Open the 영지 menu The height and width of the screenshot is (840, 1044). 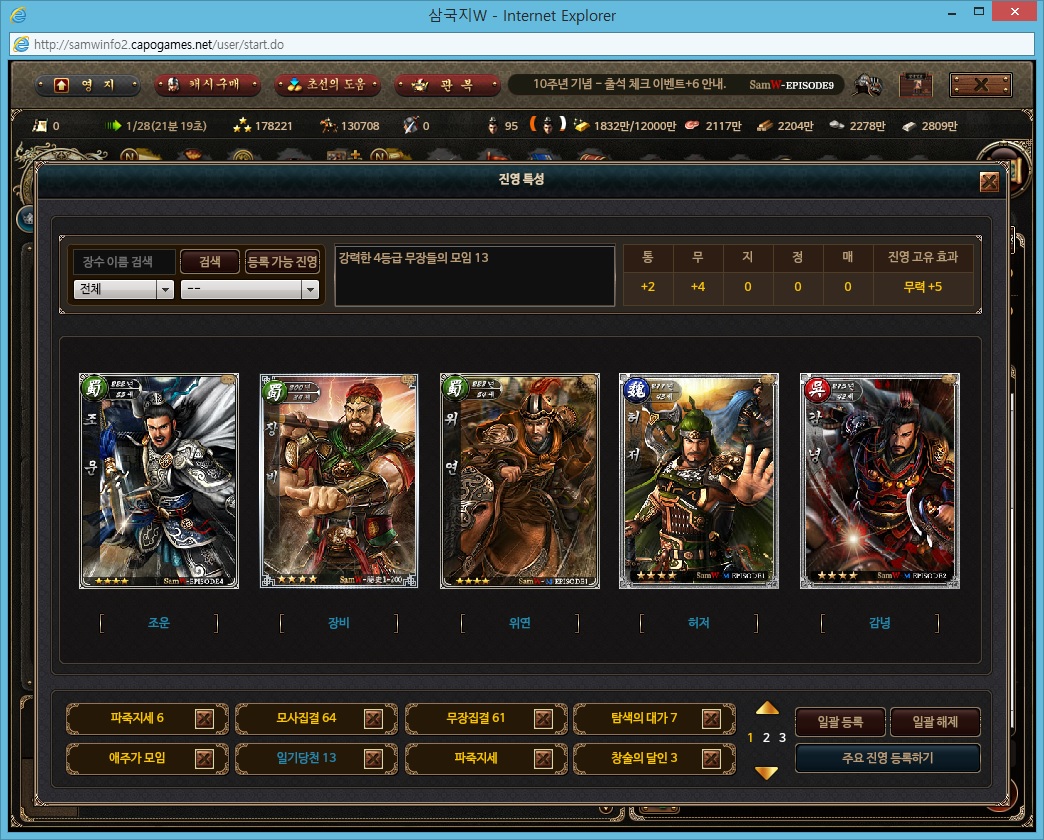(x=88, y=85)
